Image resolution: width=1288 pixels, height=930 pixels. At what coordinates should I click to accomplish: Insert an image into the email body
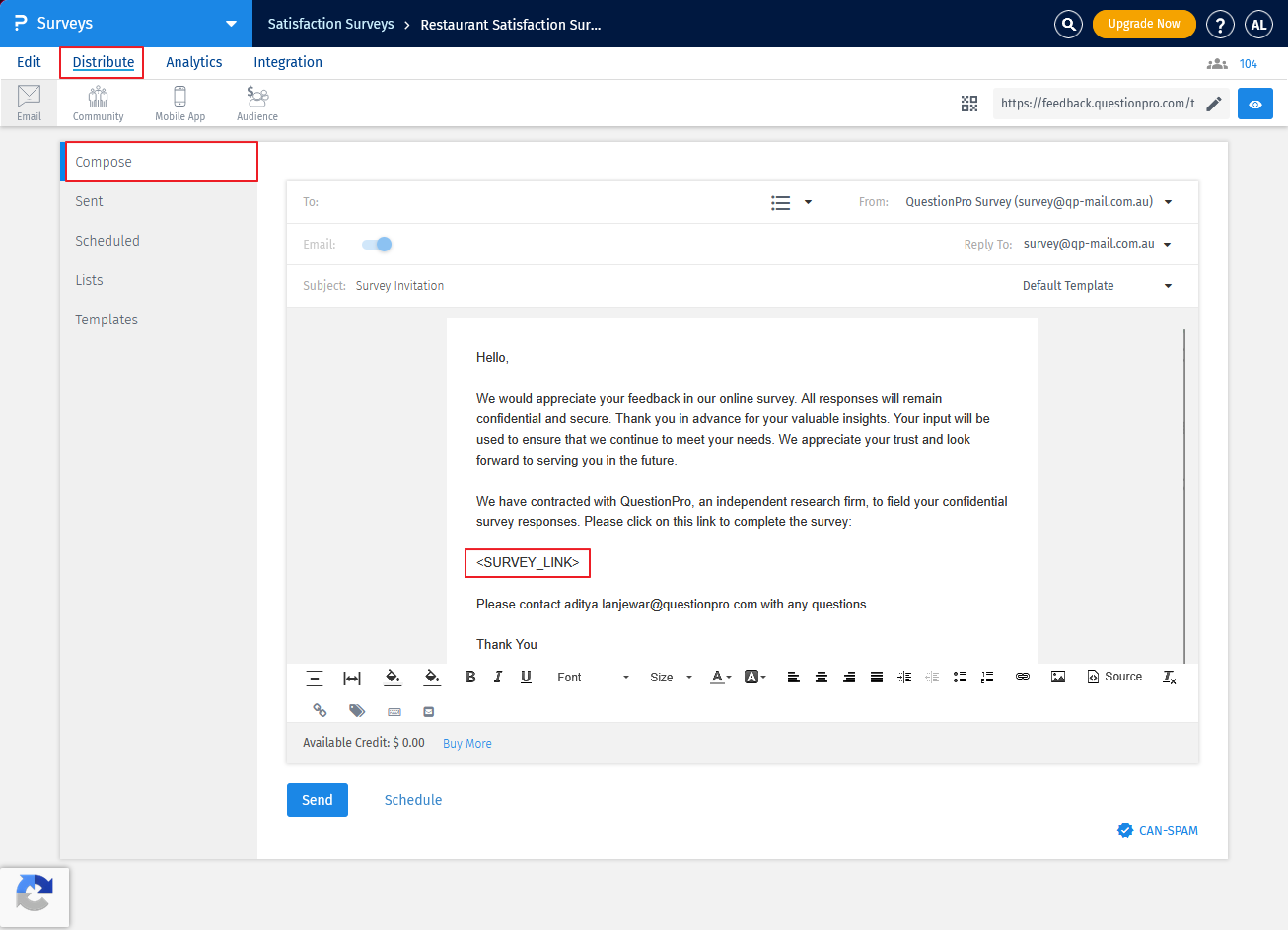tap(1057, 677)
